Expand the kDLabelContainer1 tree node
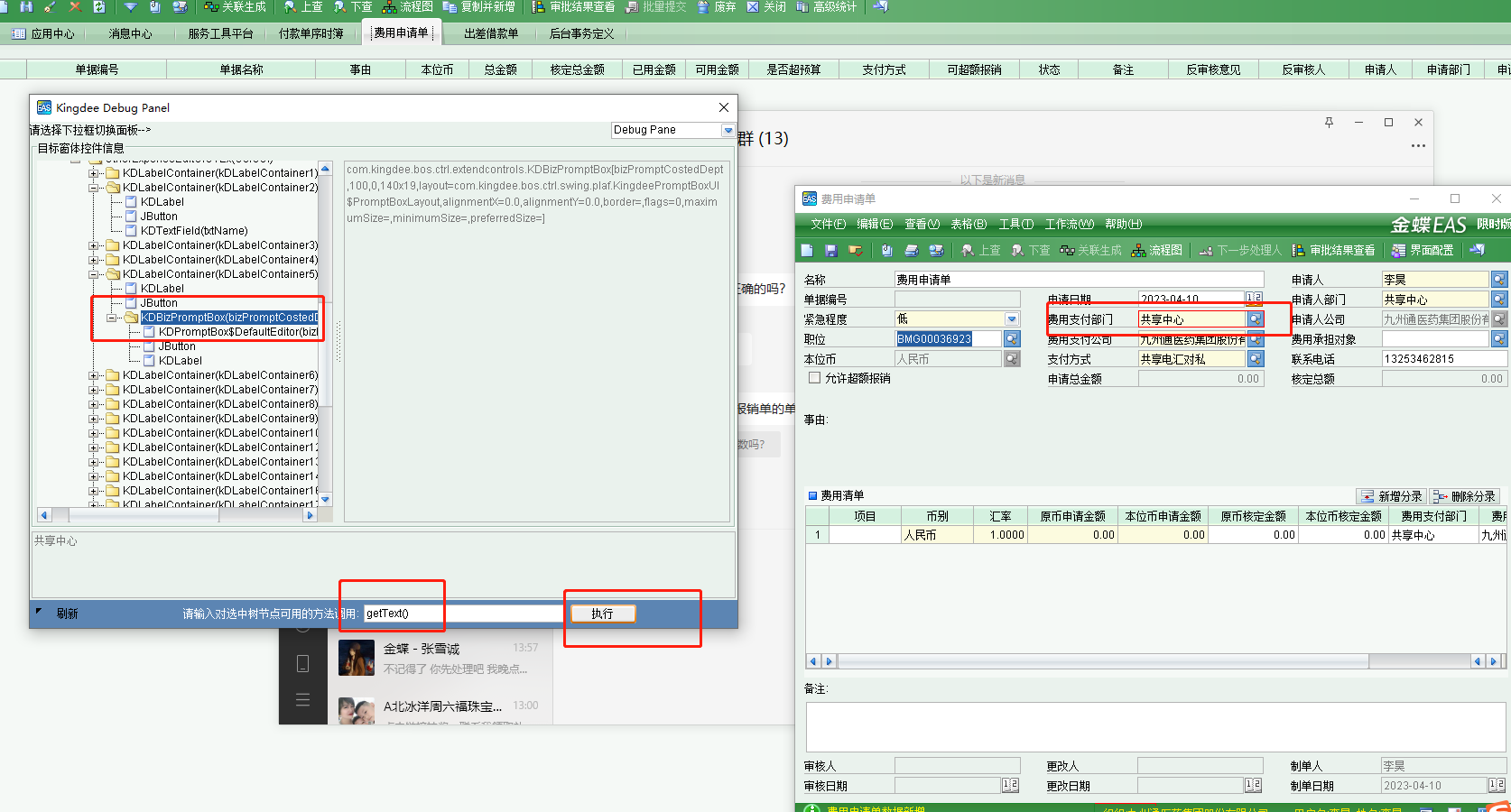Image resolution: width=1511 pixels, height=812 pixels. [x=94, y=173]
